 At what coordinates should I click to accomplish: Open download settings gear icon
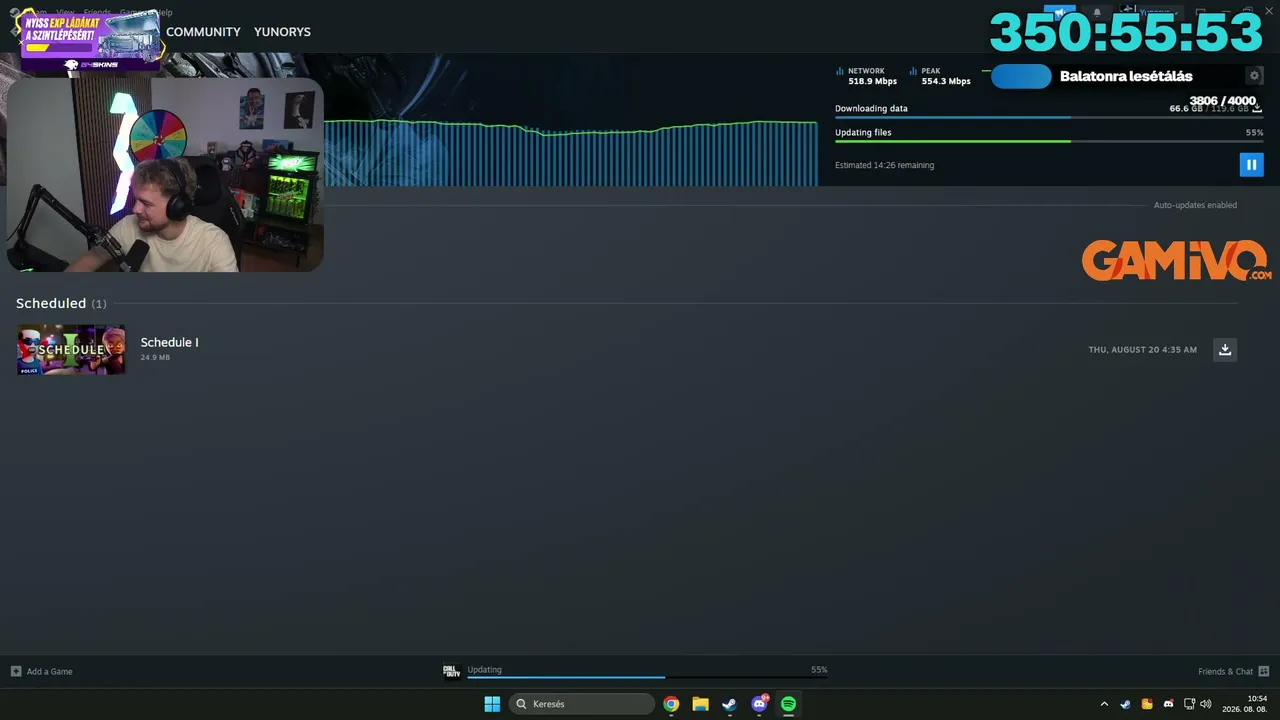click(x=1255, y=76)
